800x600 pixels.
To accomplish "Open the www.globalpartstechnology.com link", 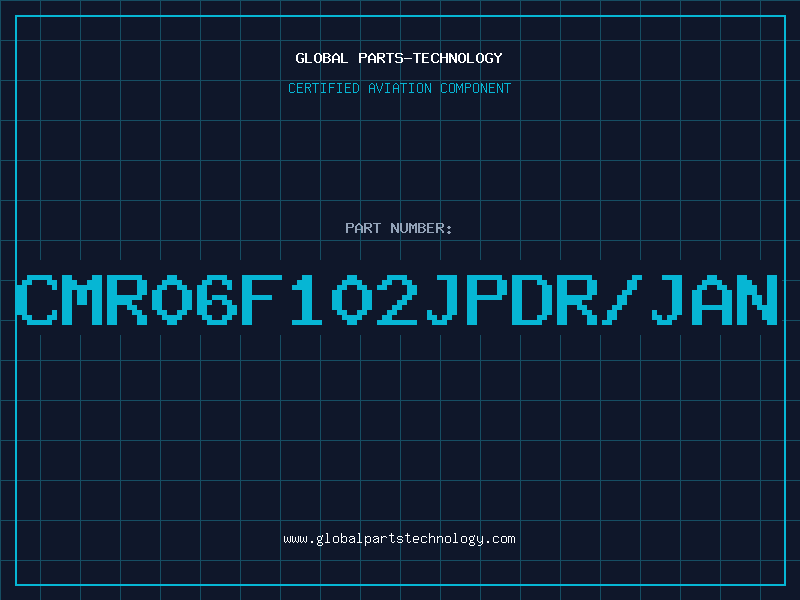I will click(399, 539).
